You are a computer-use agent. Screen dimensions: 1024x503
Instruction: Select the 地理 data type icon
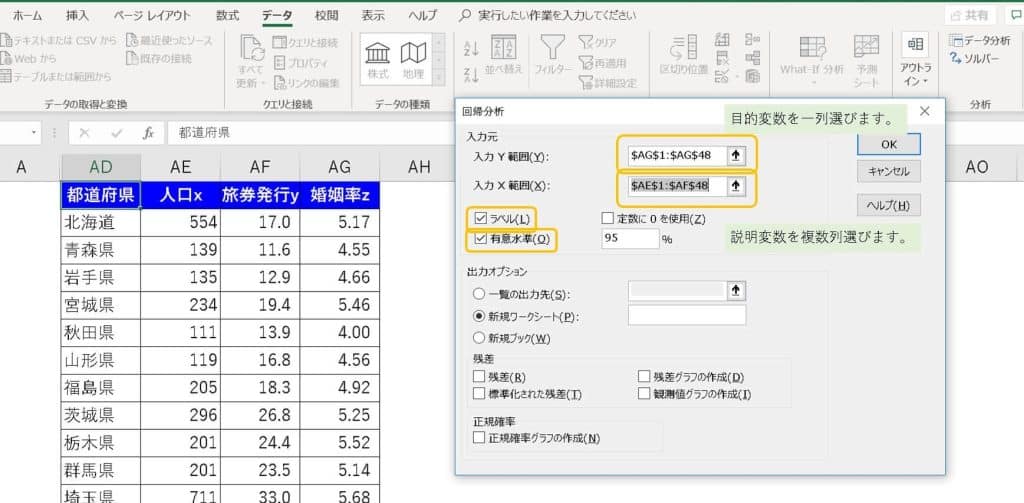(x=413, y=59)
